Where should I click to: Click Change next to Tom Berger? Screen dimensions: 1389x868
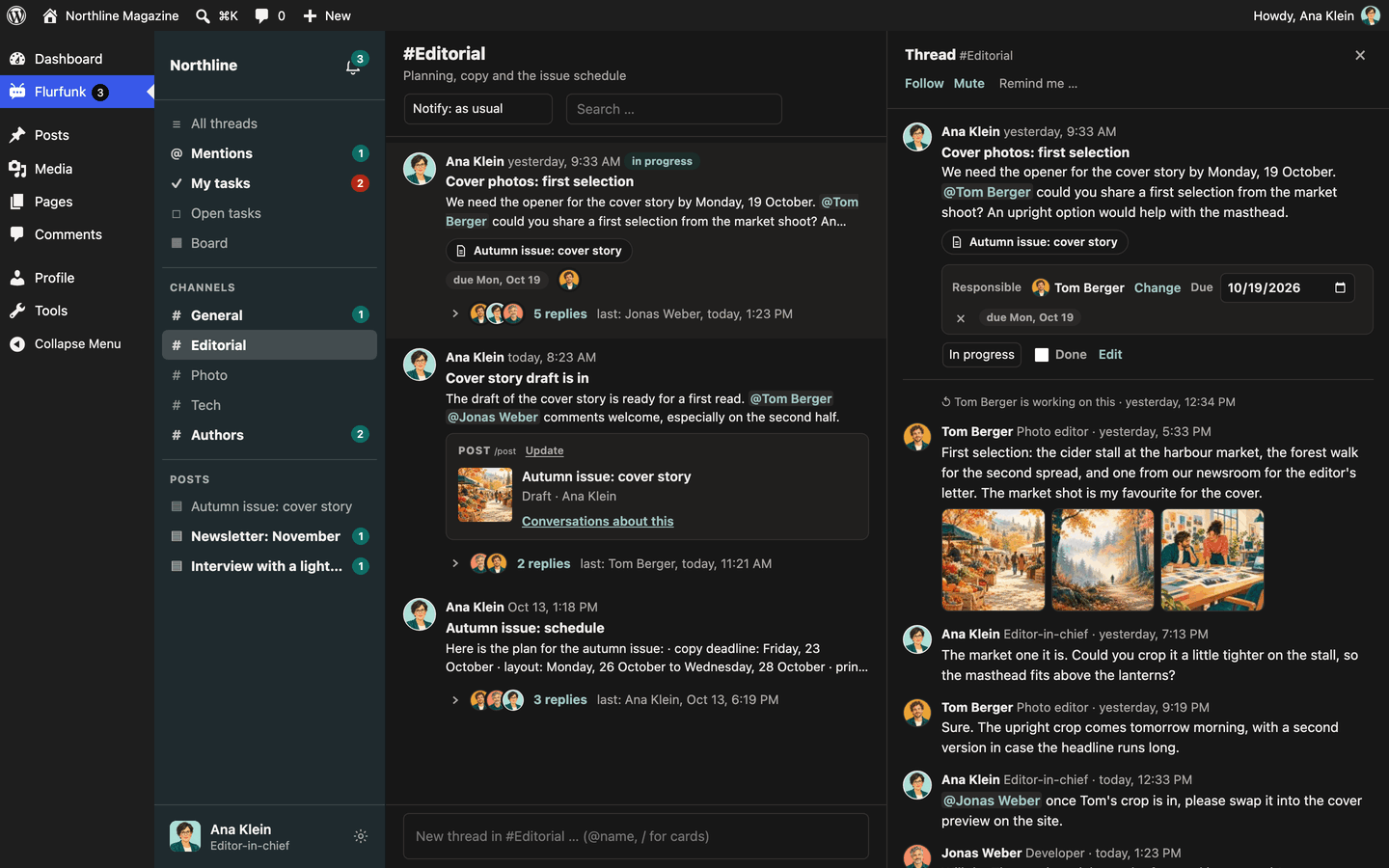coord(1157,287)
